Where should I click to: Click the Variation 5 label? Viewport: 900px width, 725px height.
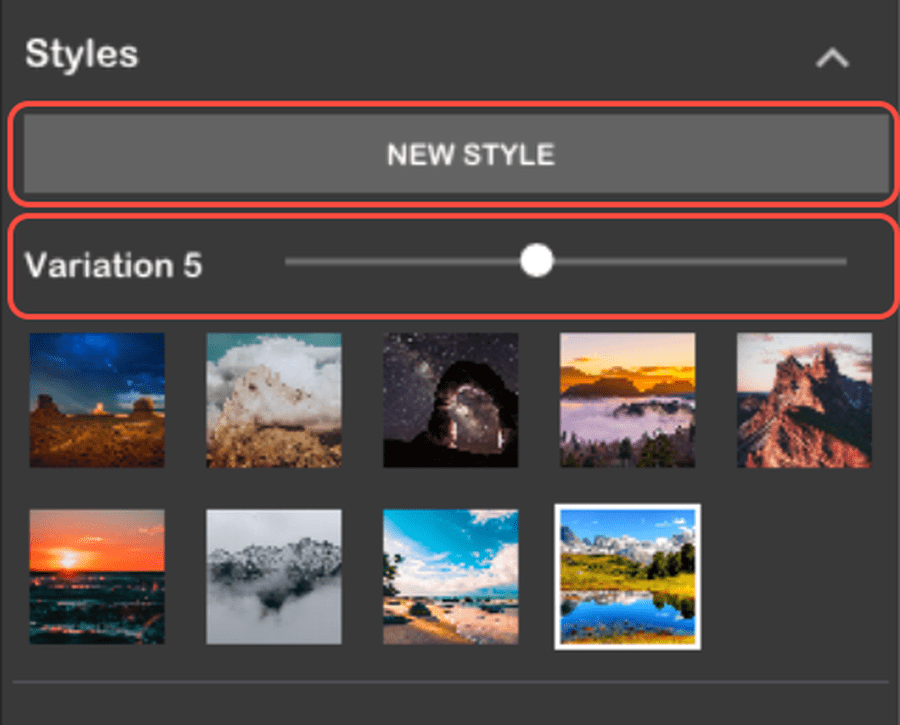pos(113,265)
